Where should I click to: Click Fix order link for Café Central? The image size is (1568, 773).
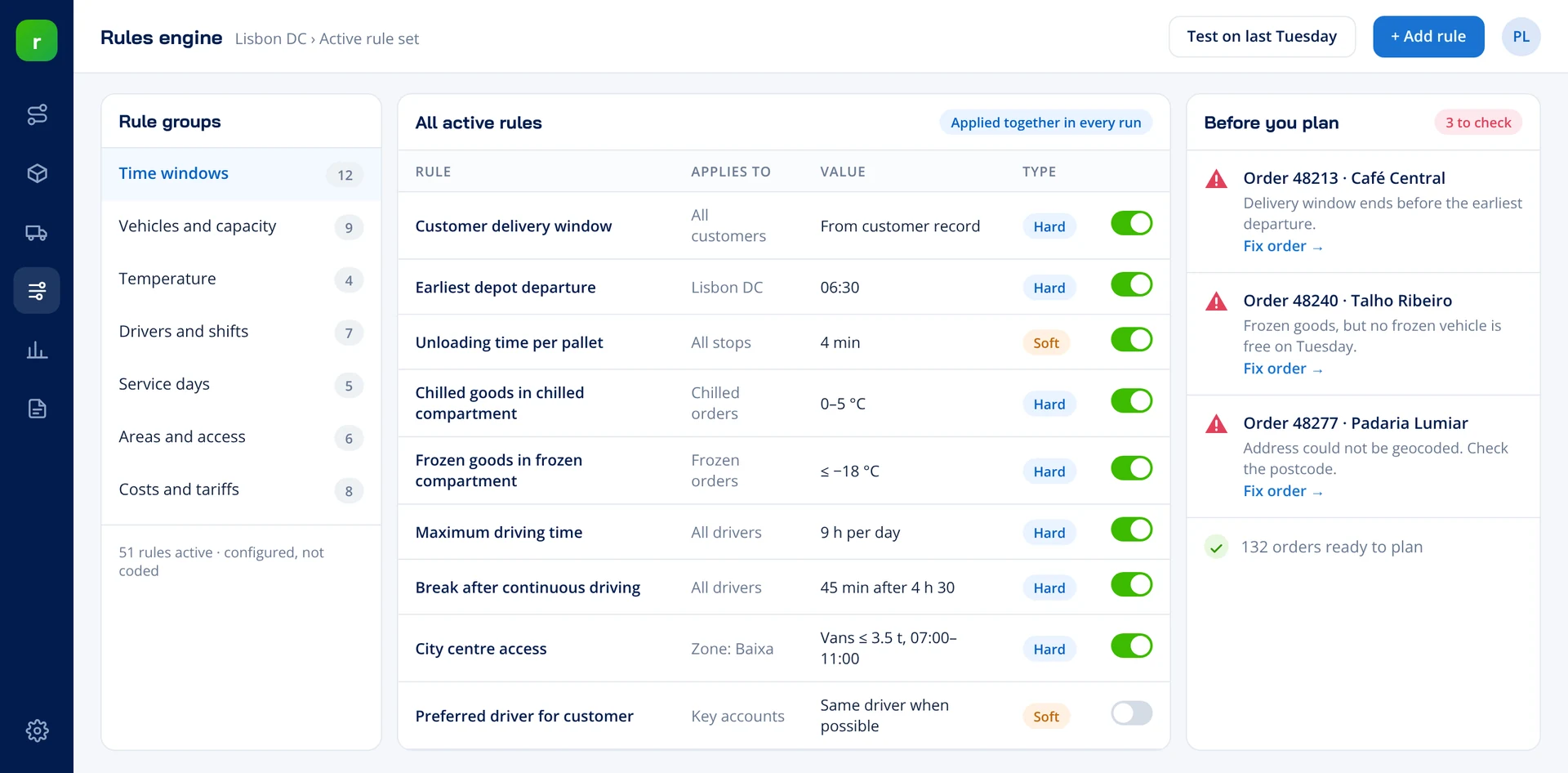(1283, 246)
